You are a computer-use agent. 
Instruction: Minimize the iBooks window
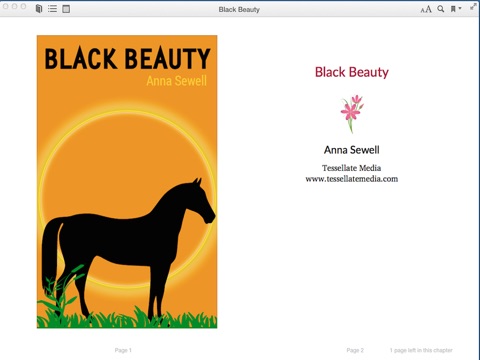tap(14, 6)
